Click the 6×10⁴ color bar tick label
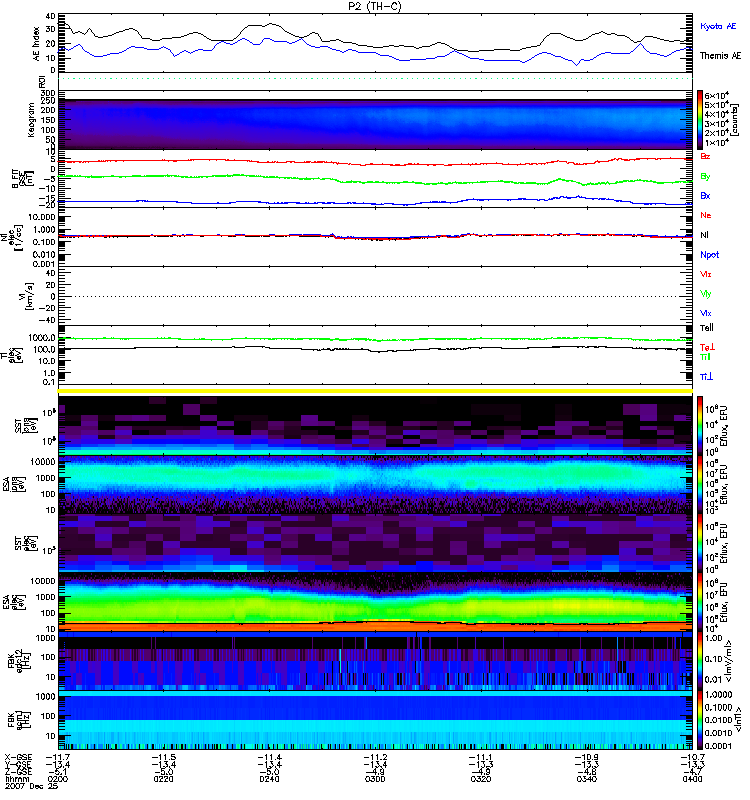The width and height of the screenshot is (750, 800). 716,95
